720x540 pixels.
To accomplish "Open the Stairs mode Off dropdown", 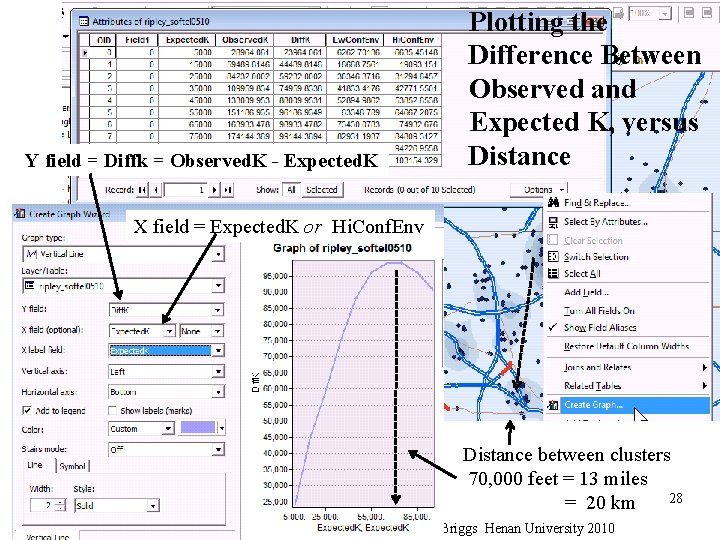I will click(x=219, y=449).
